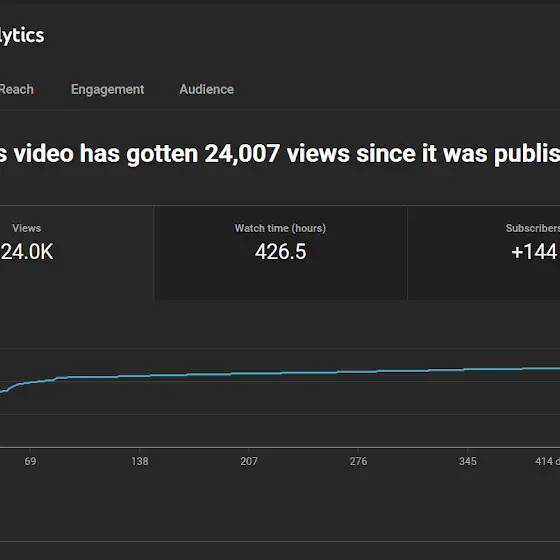Select the Views metric card
This screenshot has height=560, width=560.
tap(77, 253)
